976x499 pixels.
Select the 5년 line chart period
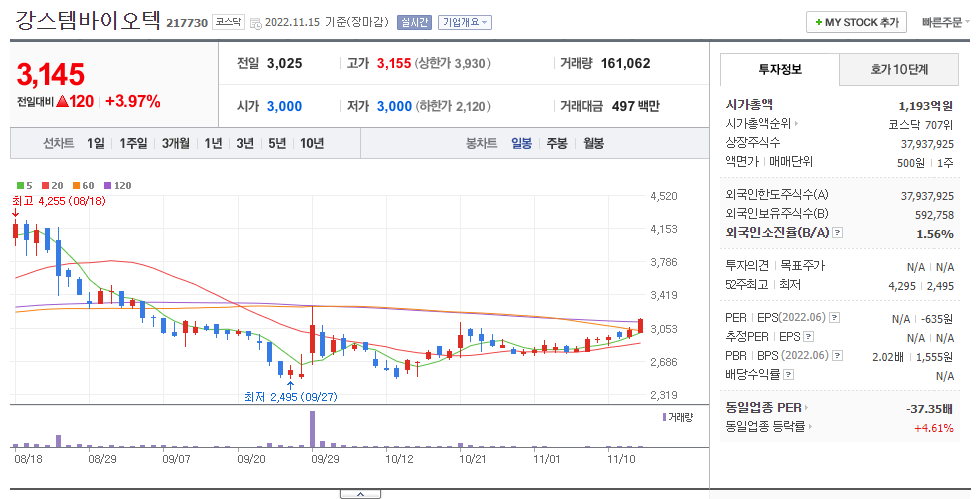coord(276,144)
